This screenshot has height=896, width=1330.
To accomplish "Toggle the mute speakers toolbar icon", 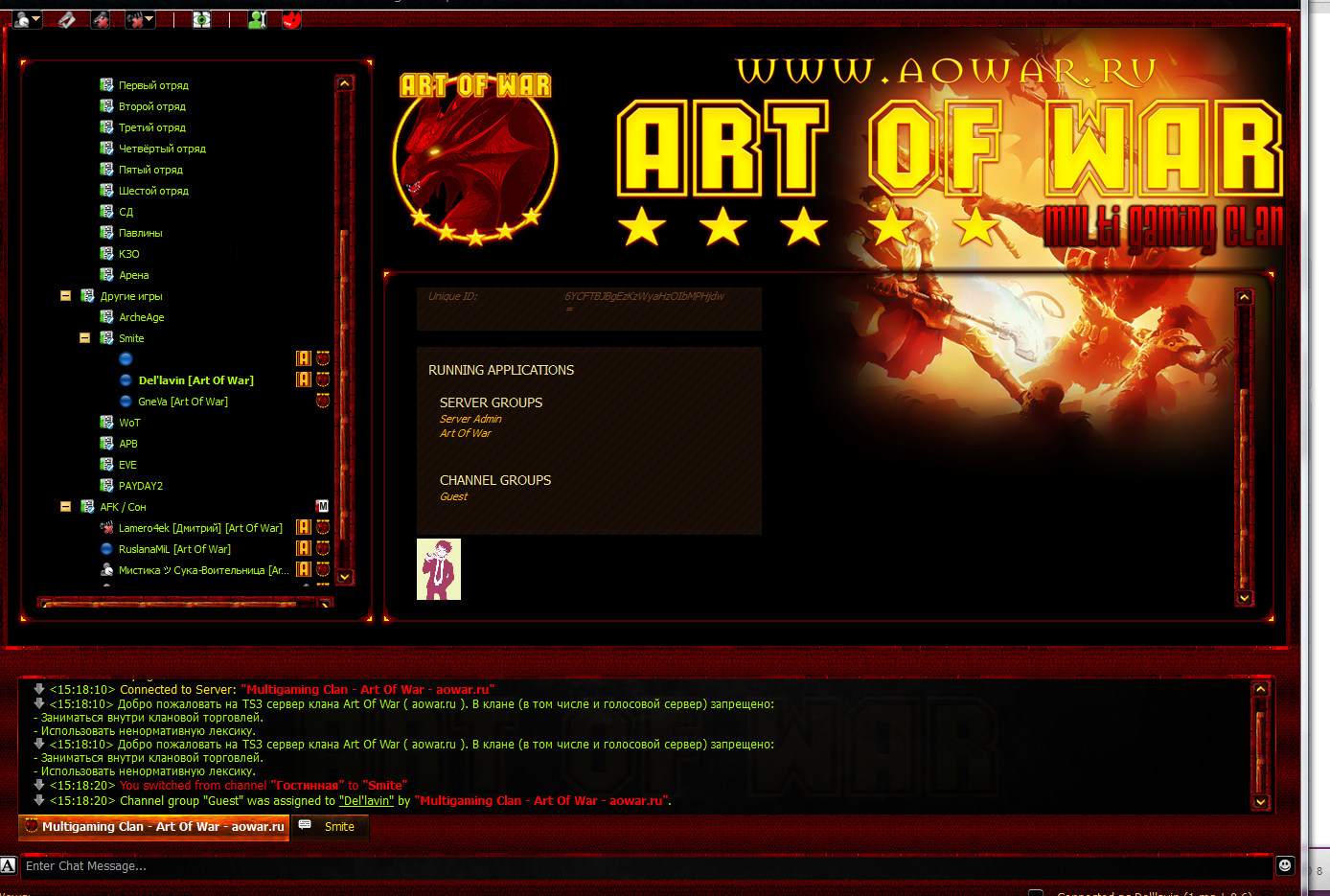I will click(x=135, y=19).
